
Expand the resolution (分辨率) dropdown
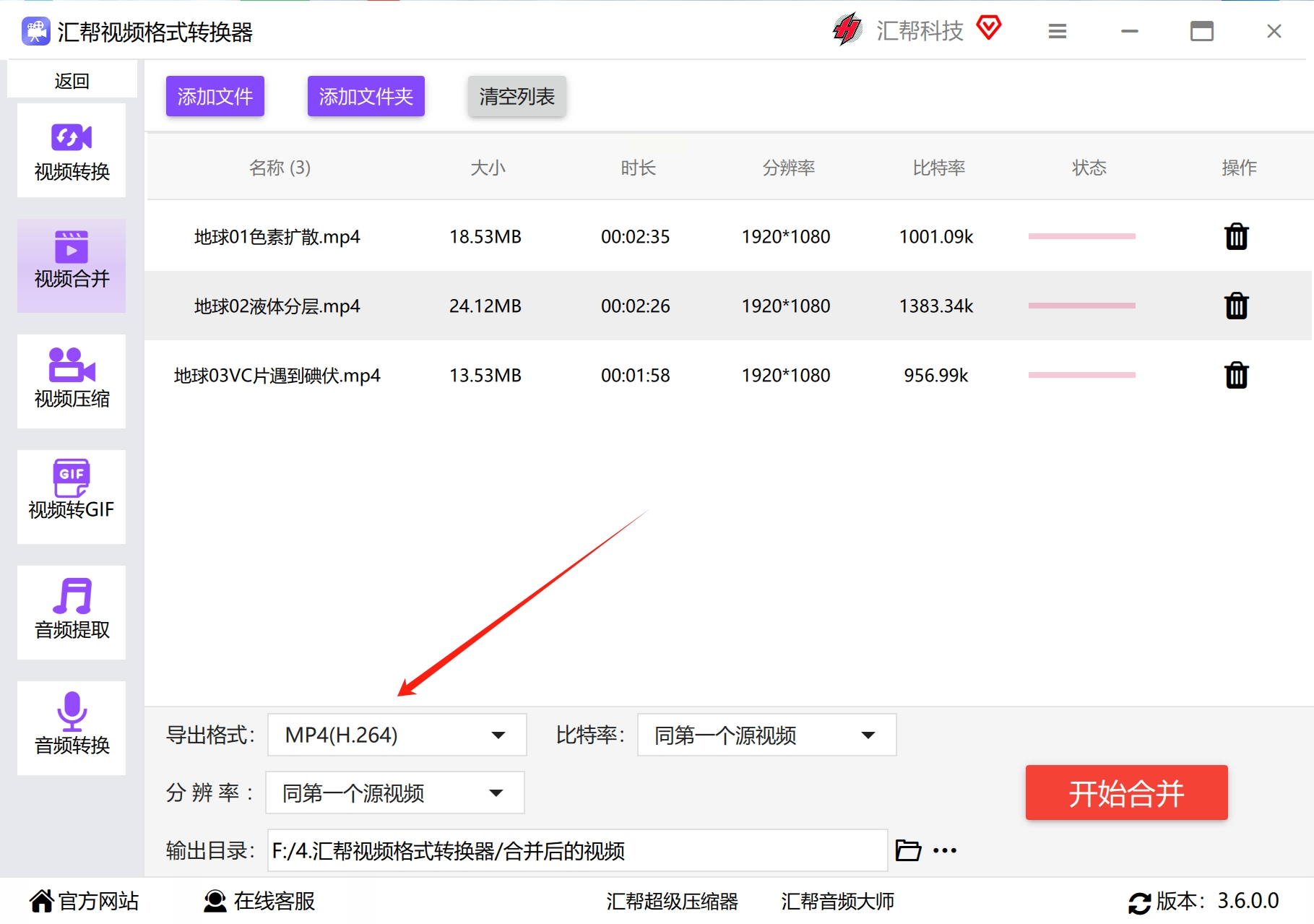pos(394,793)
